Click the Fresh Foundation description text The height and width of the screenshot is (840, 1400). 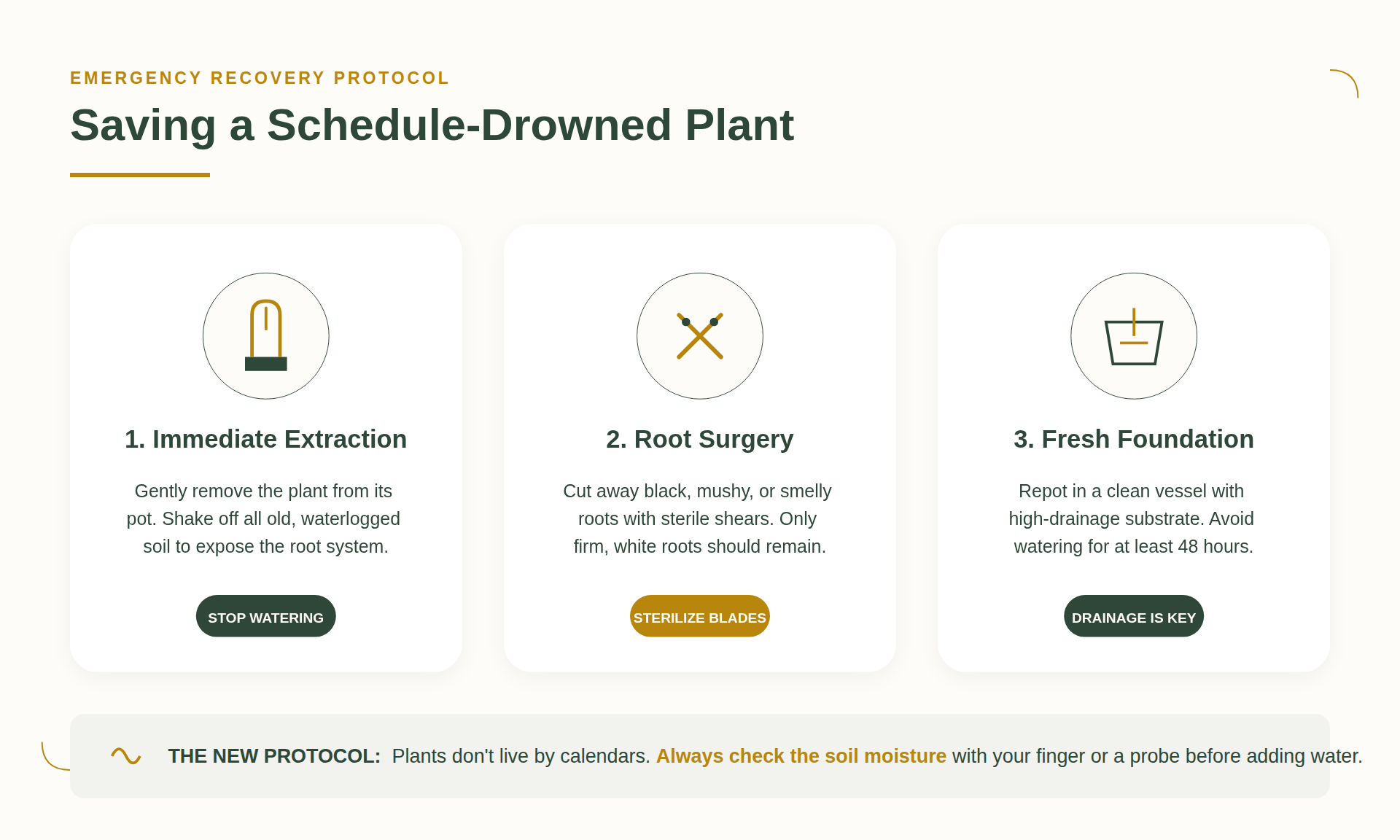point(1133,518)
